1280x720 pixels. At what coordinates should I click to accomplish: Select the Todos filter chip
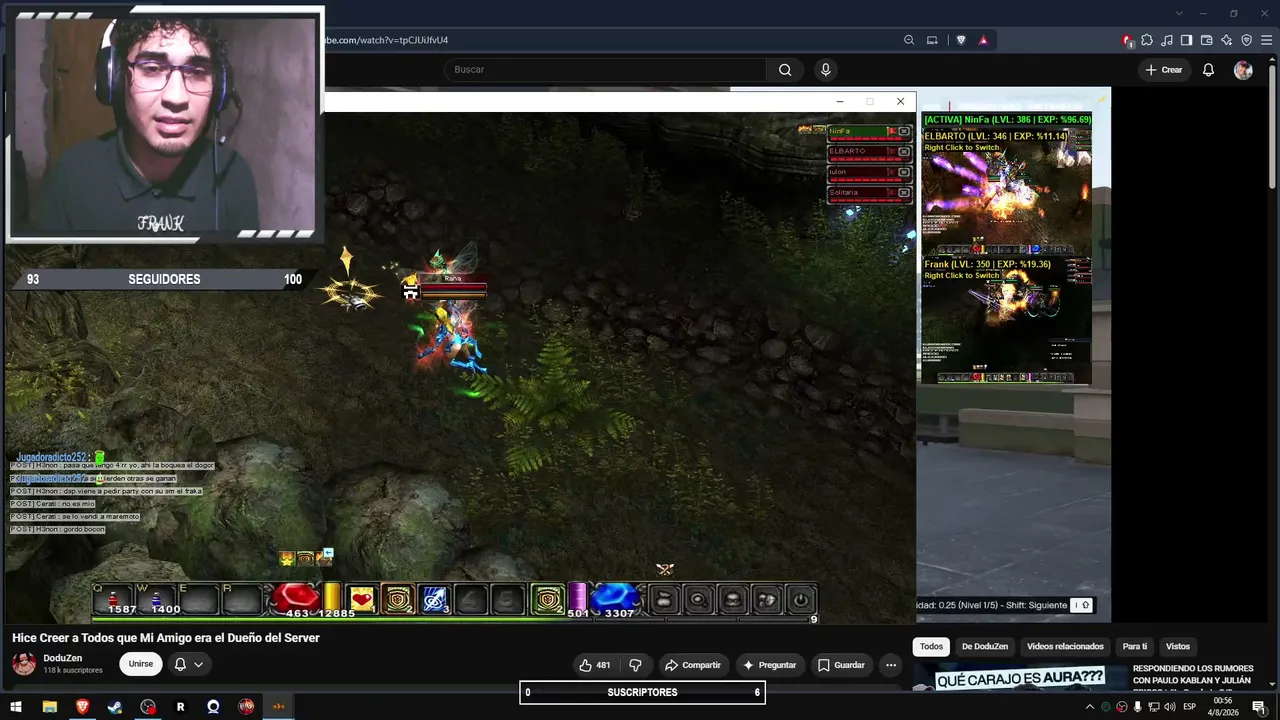point(931,646)
